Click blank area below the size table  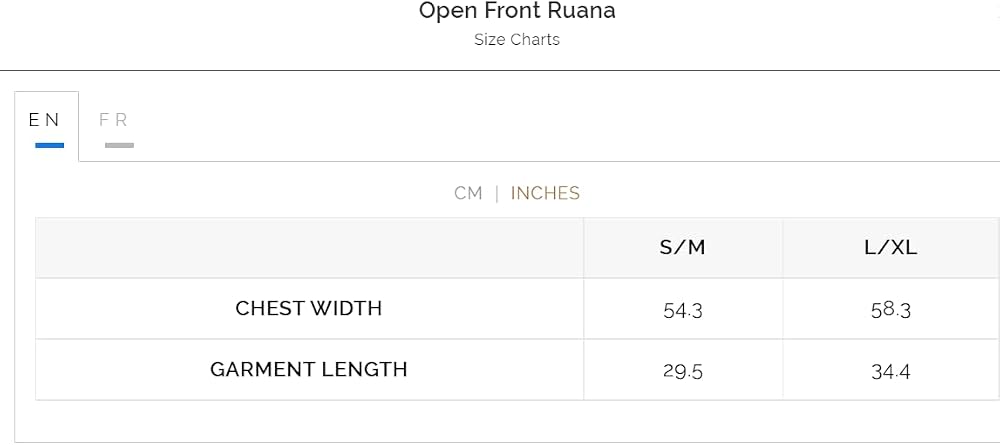click(507, 421)
